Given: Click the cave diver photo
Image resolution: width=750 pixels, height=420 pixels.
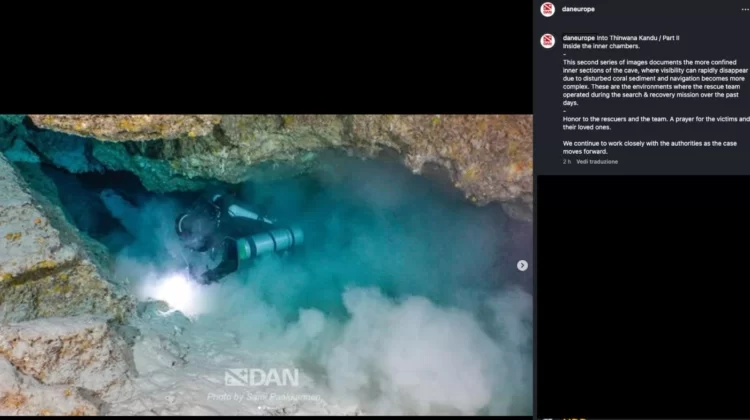Looking at the screenshot, I should [266, 265].
